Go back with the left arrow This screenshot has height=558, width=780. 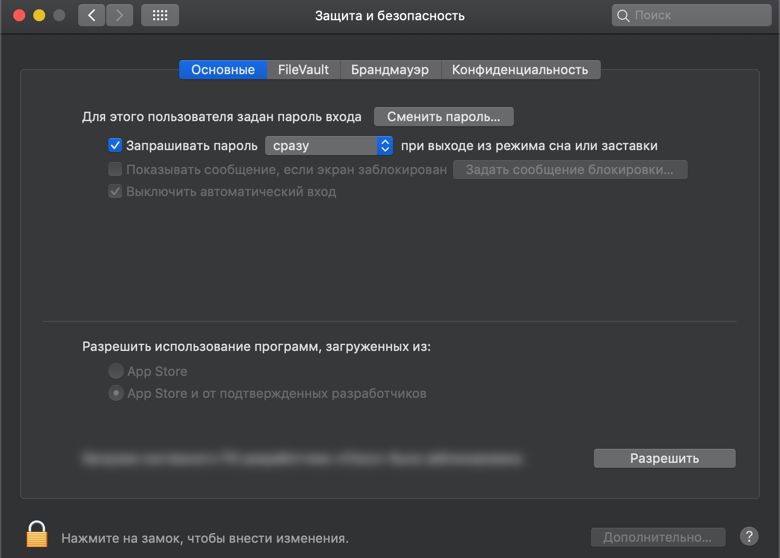point(91,16)
